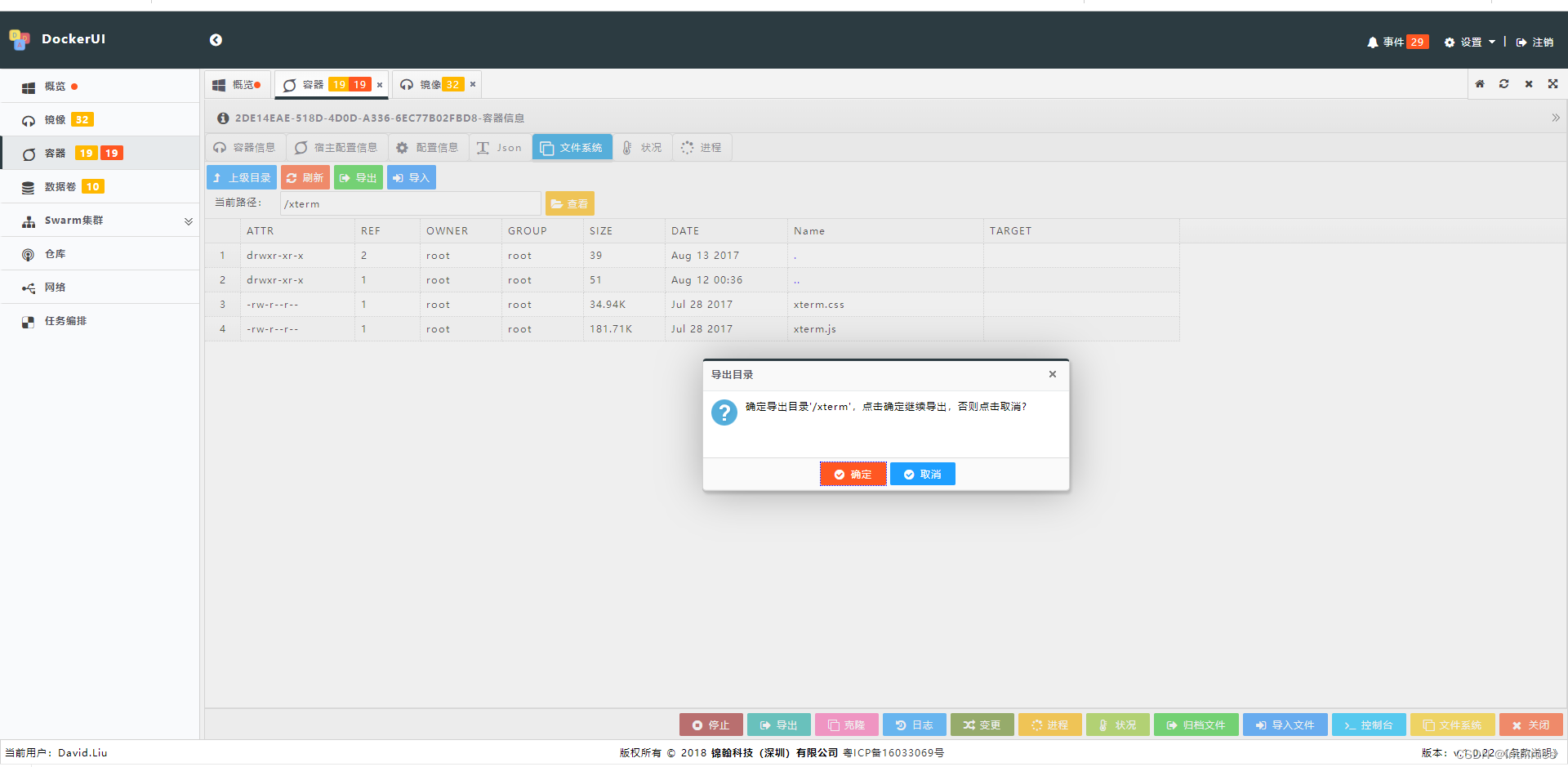Open the 控制台 console button
Screen dimensions: 1568x767
pos(1369,725)
